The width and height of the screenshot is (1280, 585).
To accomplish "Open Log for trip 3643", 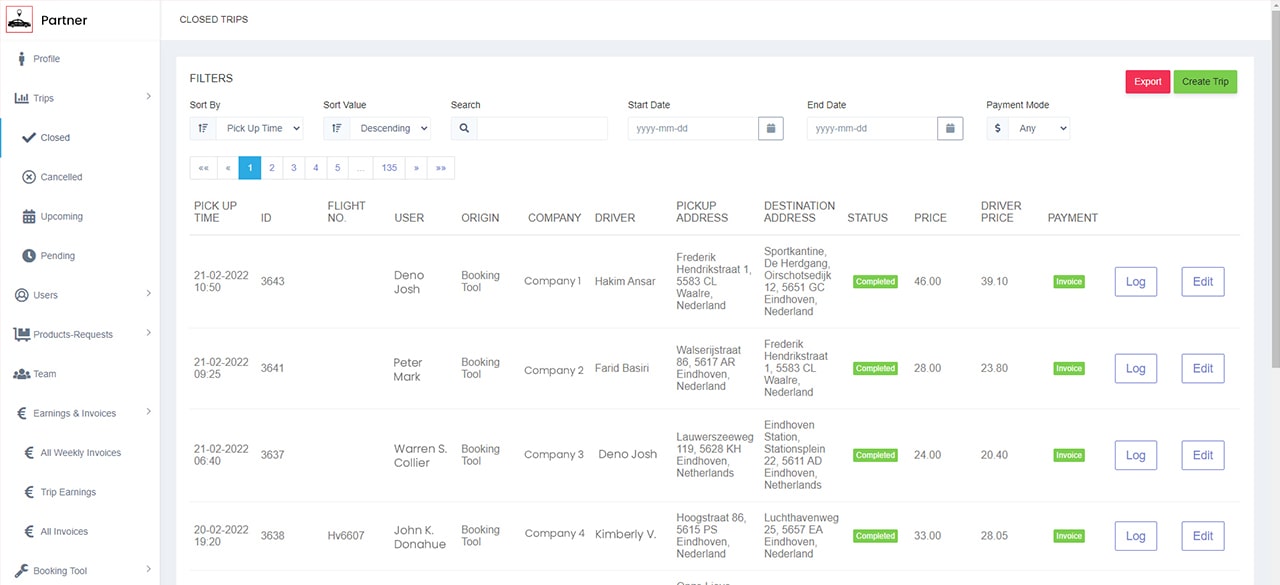I will click(1135, 282).
